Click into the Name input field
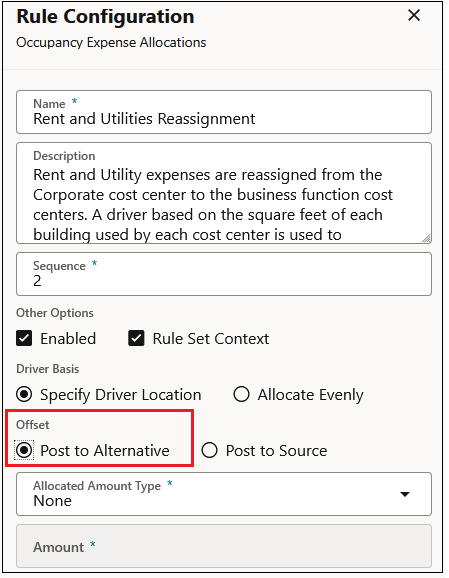 [x=226, y=113]
